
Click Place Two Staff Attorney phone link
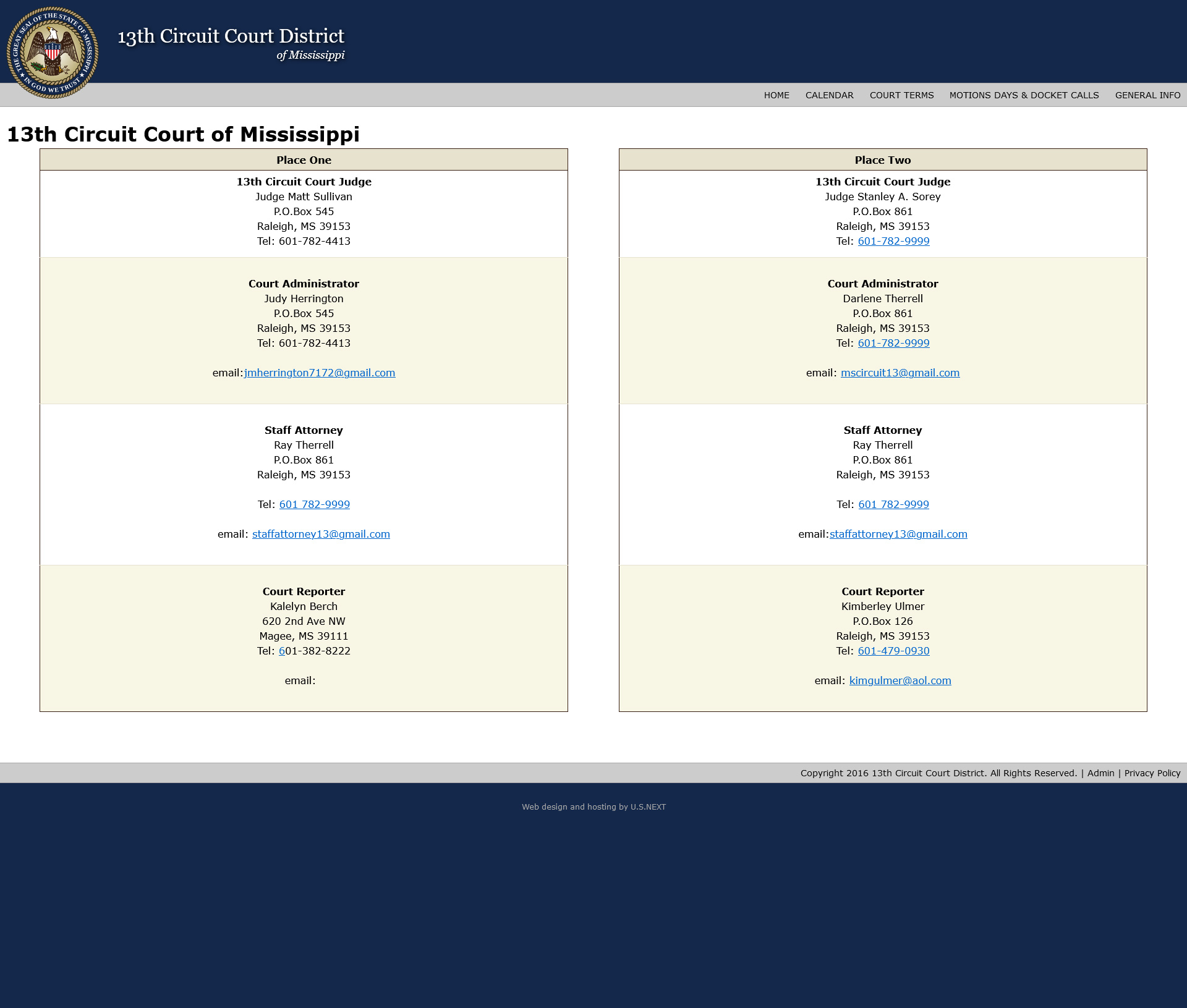[x=893, y=504]
